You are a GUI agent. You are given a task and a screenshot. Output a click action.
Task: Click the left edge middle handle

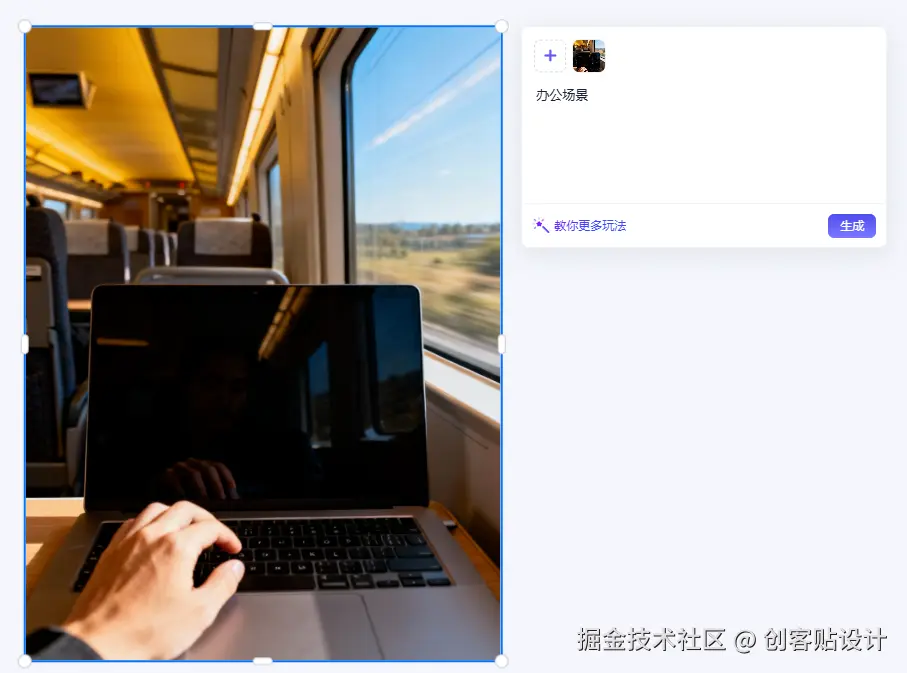[25, 344]
